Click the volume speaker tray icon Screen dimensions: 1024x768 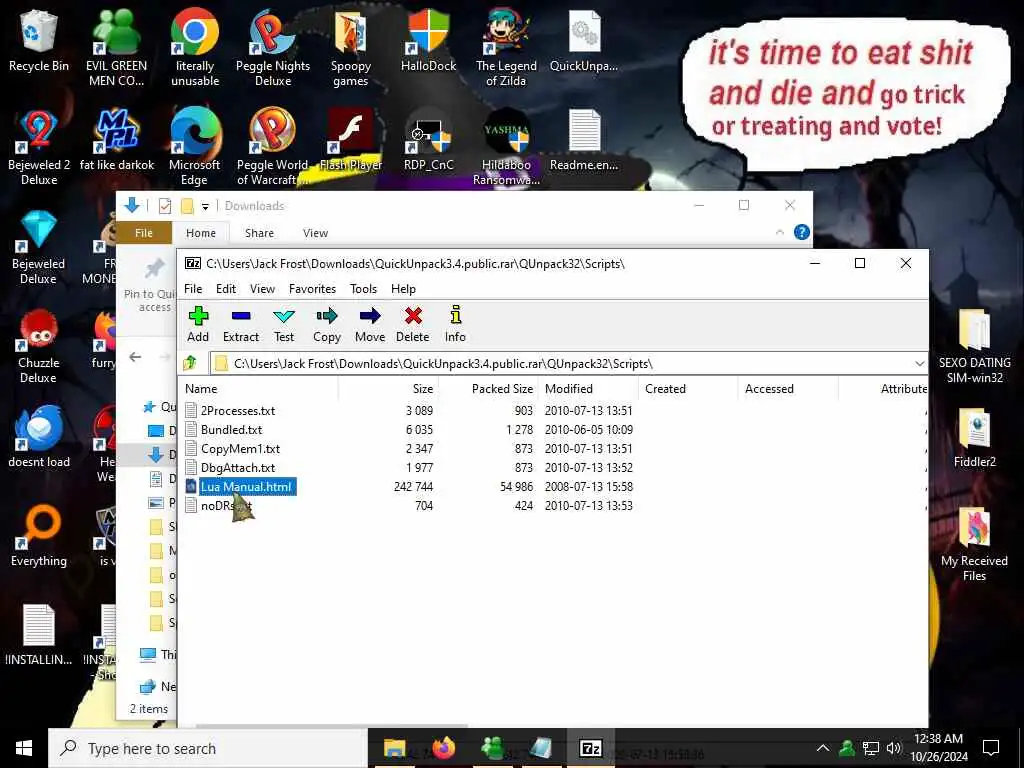click(894, 748)
